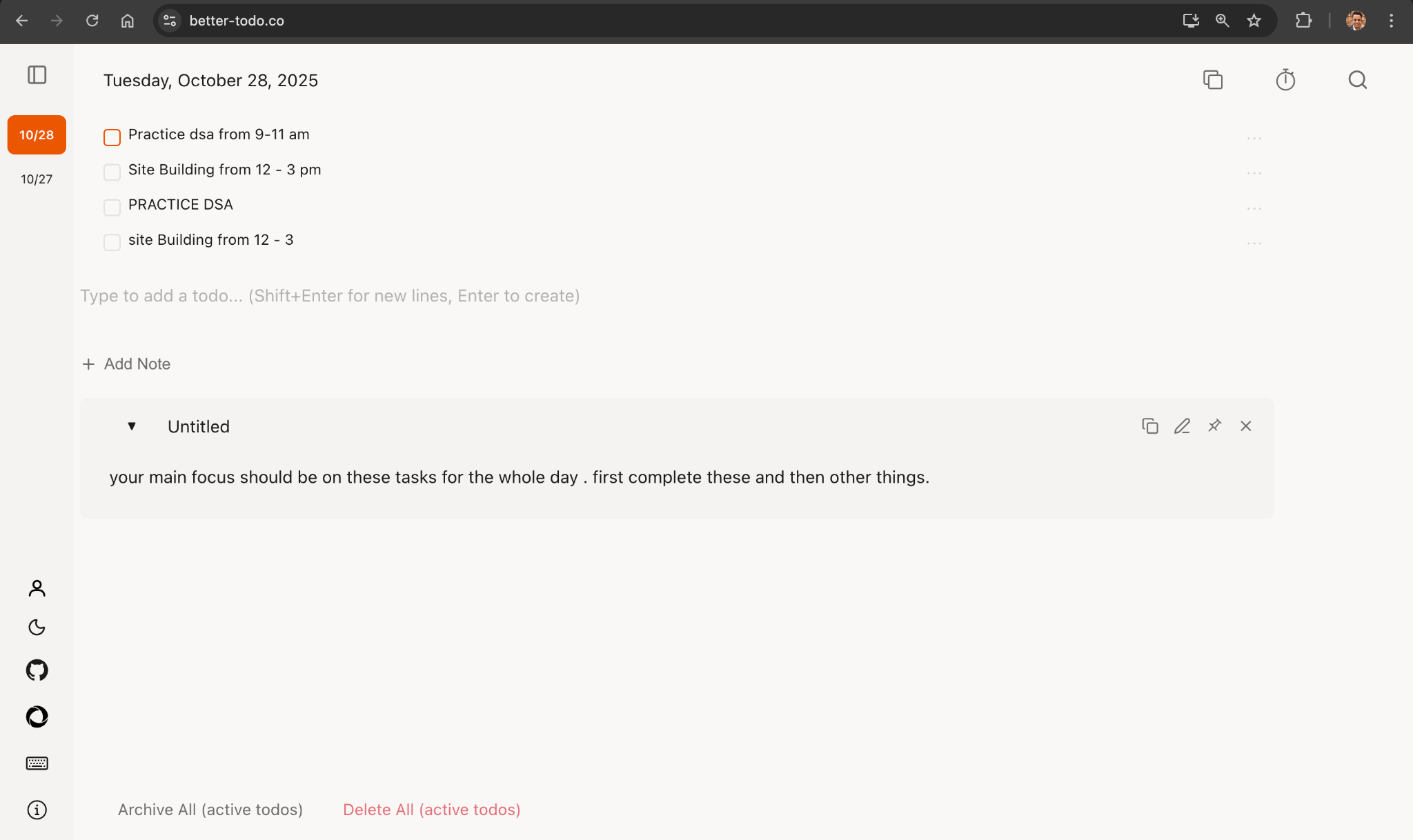Toggle the sidebar panel icon
Viewport: 1413px width, 840px height.
pos(37,75)
